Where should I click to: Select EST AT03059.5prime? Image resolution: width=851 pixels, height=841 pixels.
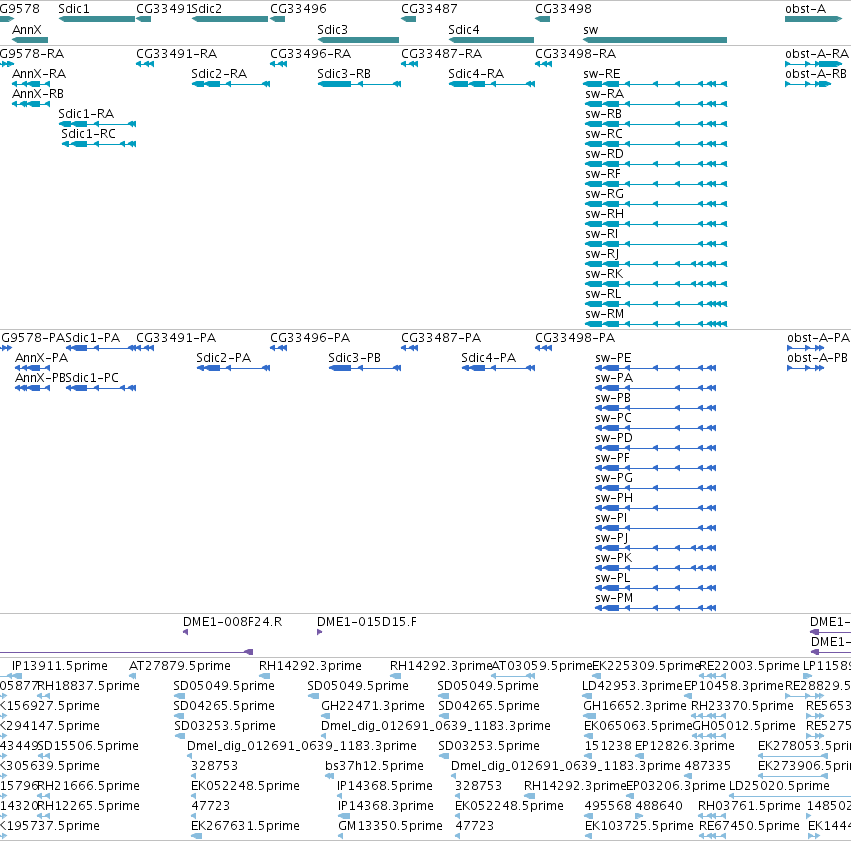point(542,666)
